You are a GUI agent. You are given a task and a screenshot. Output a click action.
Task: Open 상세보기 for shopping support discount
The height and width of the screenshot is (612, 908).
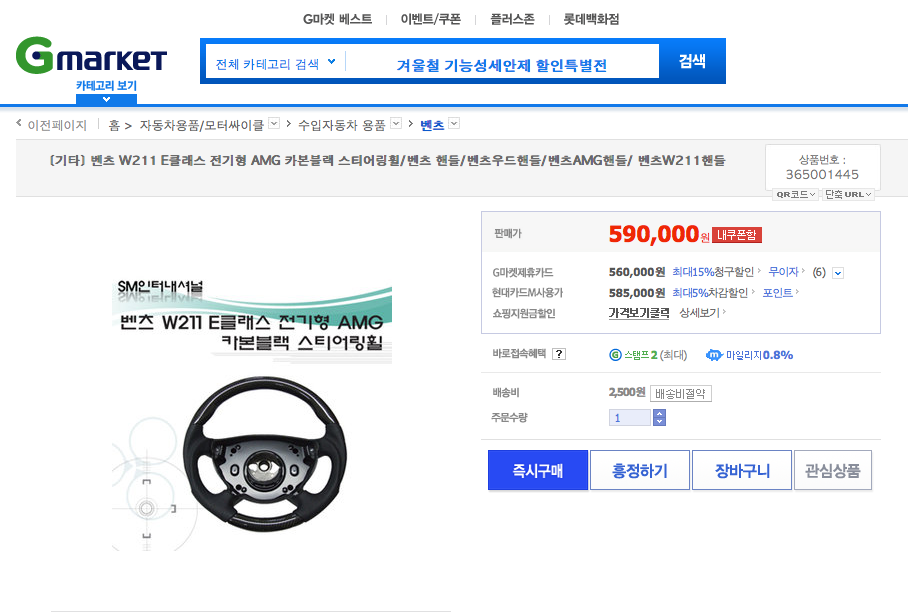click(x=702, y=313)
